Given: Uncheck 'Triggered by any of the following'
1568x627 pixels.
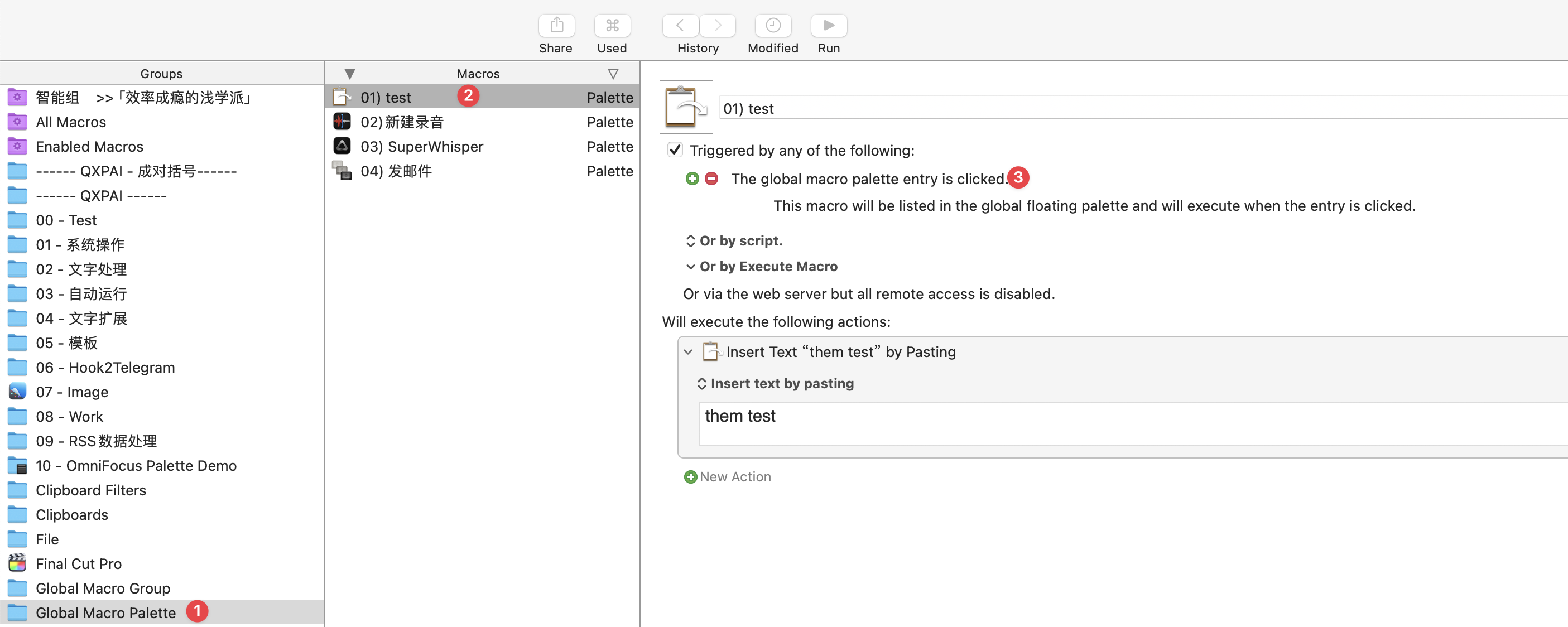Looking at the screenshot, I should click(675, 151).
